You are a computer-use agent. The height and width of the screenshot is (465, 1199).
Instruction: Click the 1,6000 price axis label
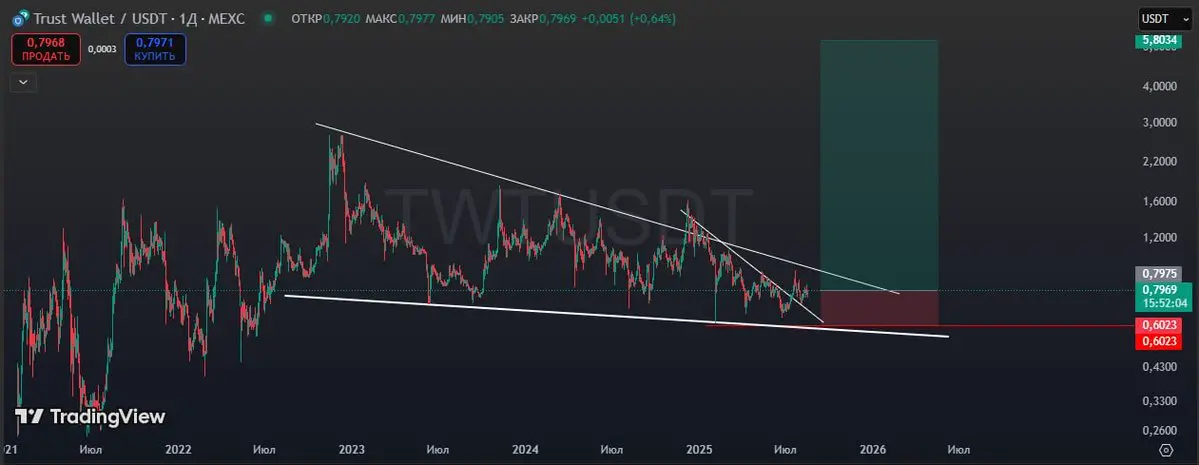click(1160, 201)
